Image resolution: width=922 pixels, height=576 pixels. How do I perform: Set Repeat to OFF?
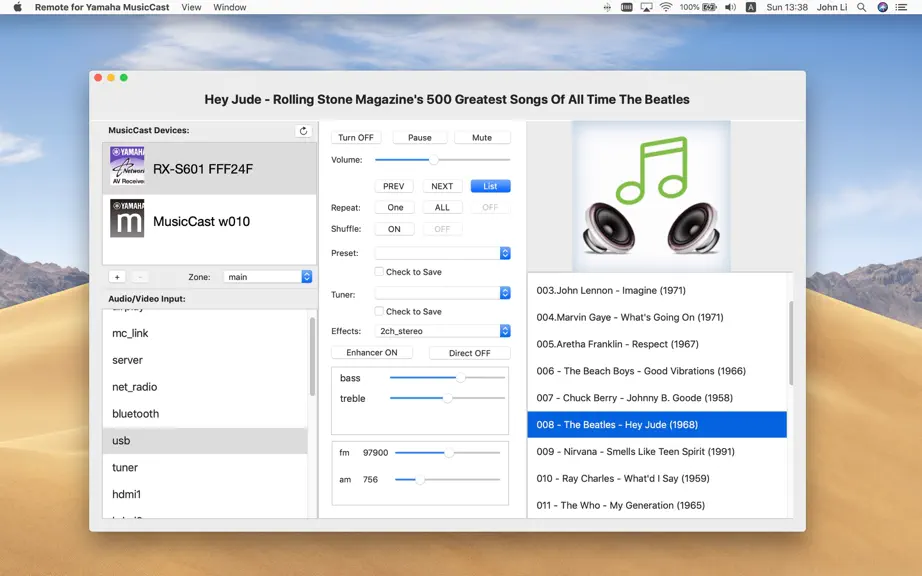pyautogui.click(x=490, y=207)
